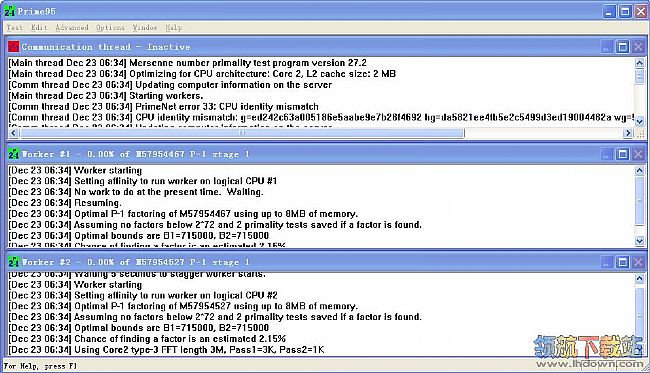Open the Test menu
Image resolution: width=650 pixels, height=373 pixels.
click(x=15, y=27)
